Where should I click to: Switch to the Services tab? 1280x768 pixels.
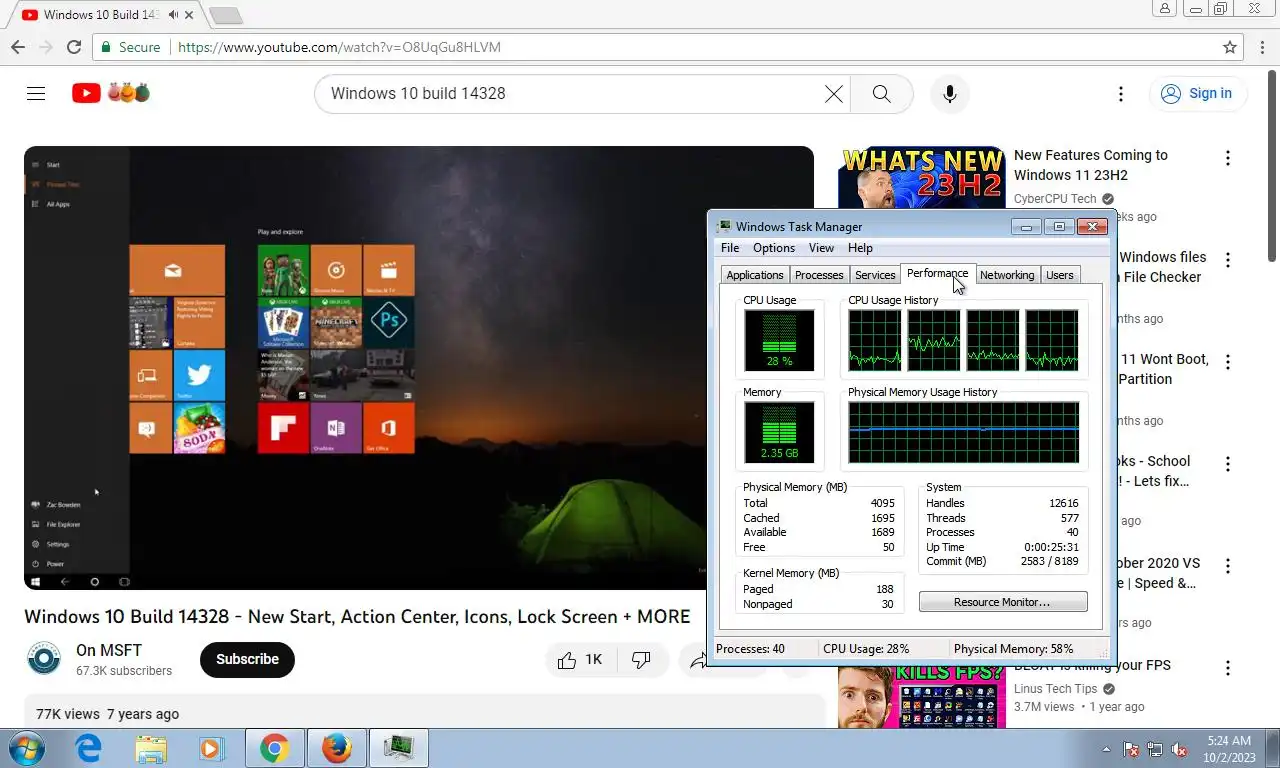[x=875, y=275]
